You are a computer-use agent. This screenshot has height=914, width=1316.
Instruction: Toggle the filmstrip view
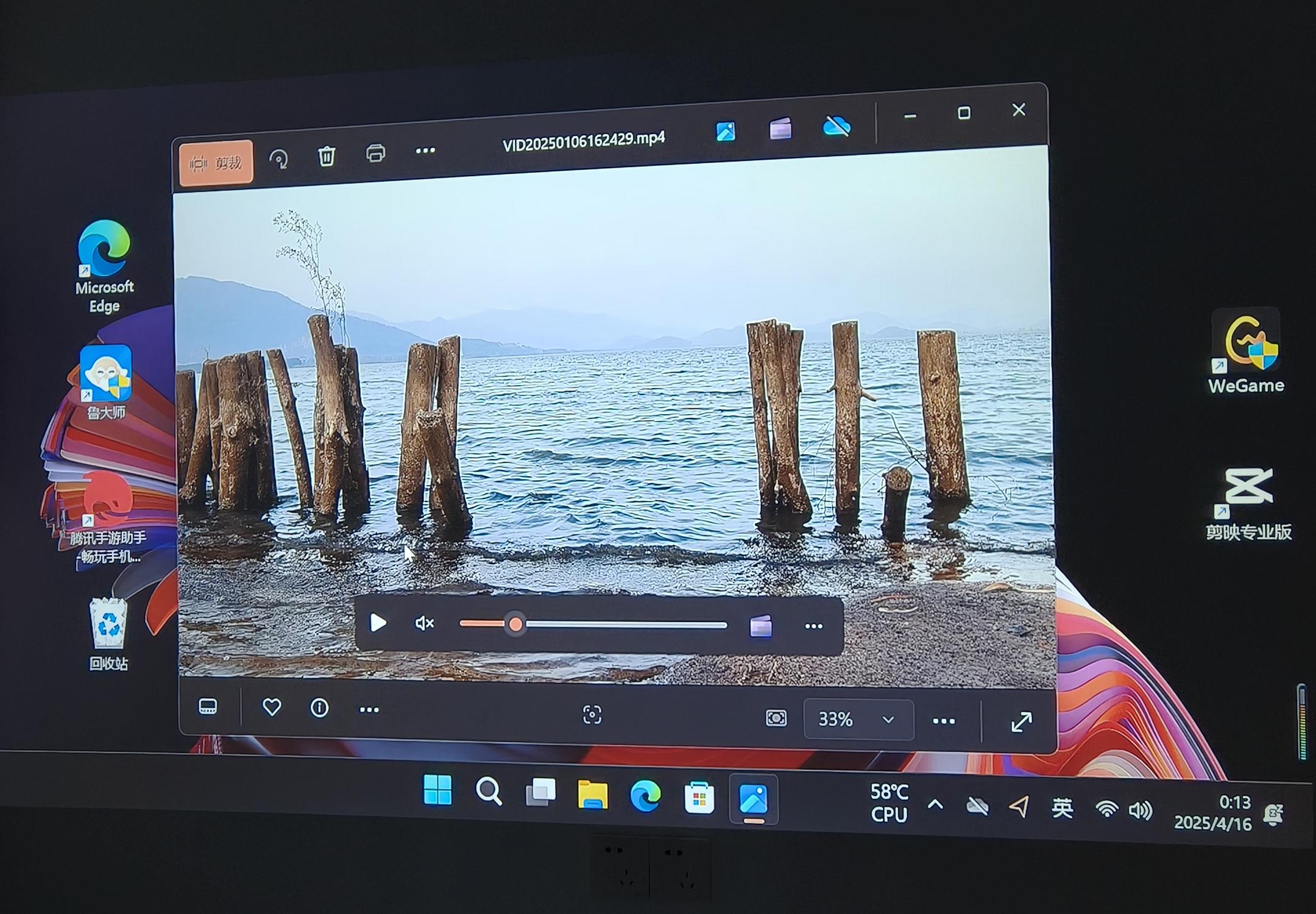[x=208, y=707]
